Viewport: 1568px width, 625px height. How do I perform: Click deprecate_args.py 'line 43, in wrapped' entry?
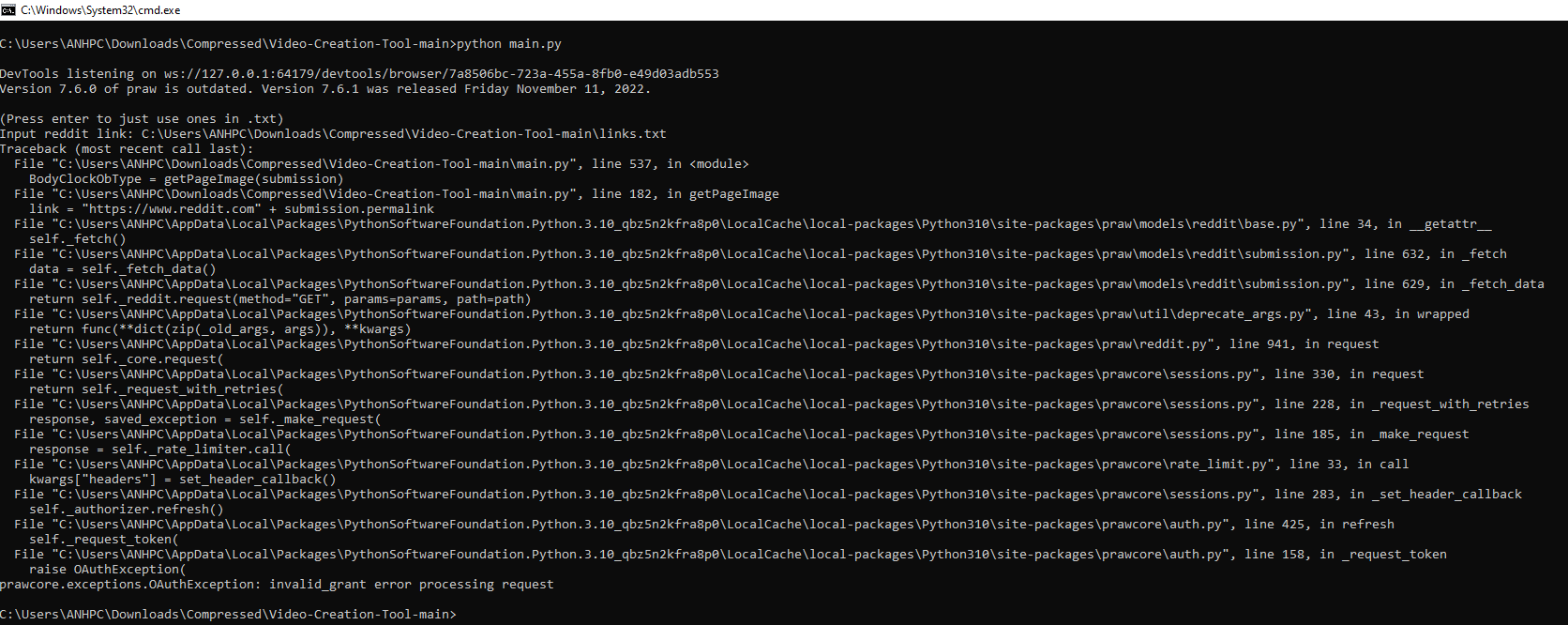pos(742,314)
